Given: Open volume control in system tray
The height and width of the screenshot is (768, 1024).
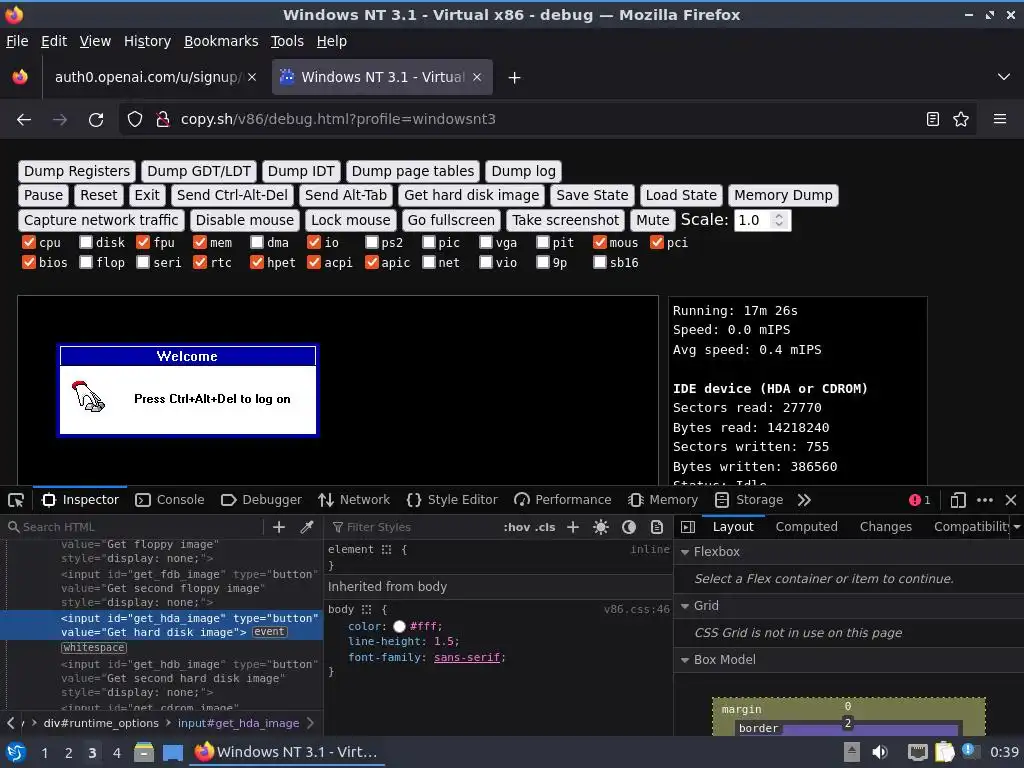Looking at the screenshot, I should point(880,752).
